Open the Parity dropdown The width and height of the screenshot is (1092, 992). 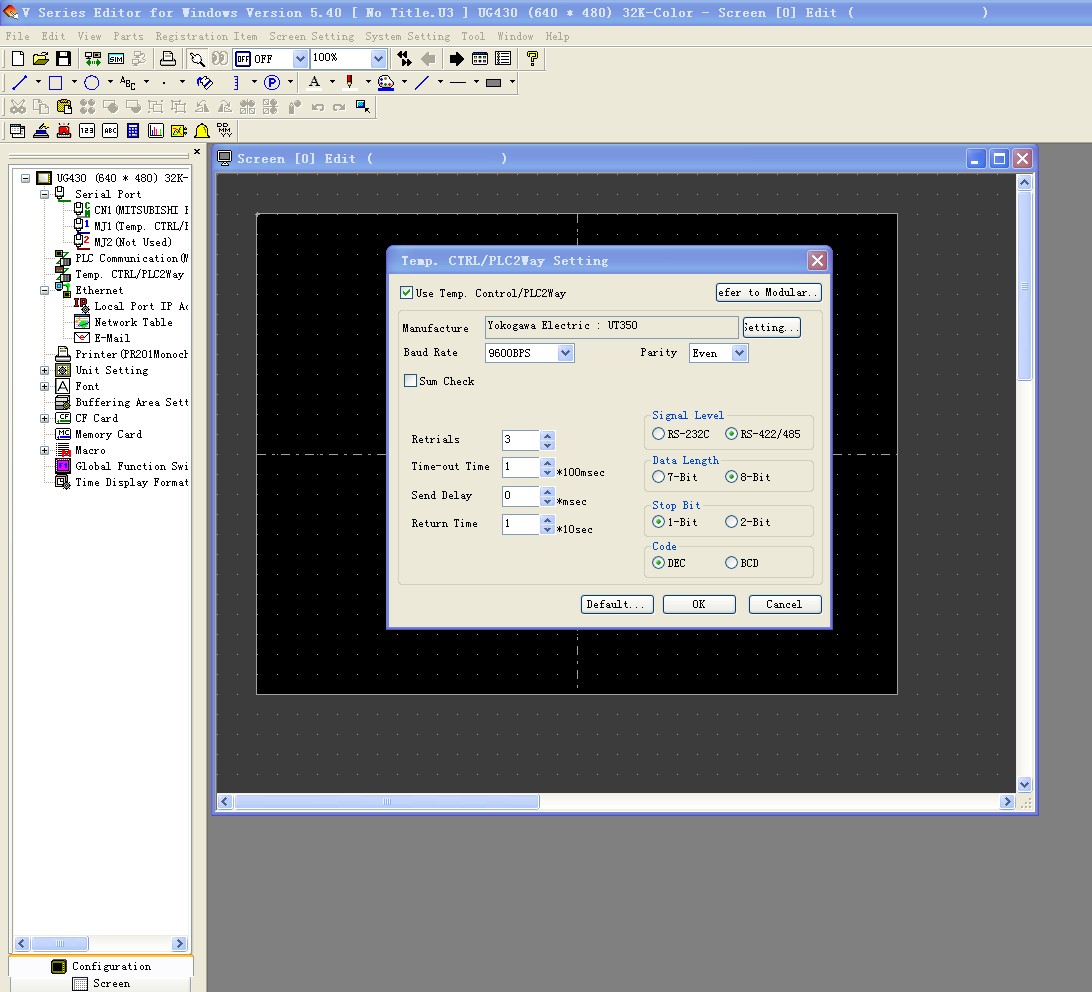[739, 353]
